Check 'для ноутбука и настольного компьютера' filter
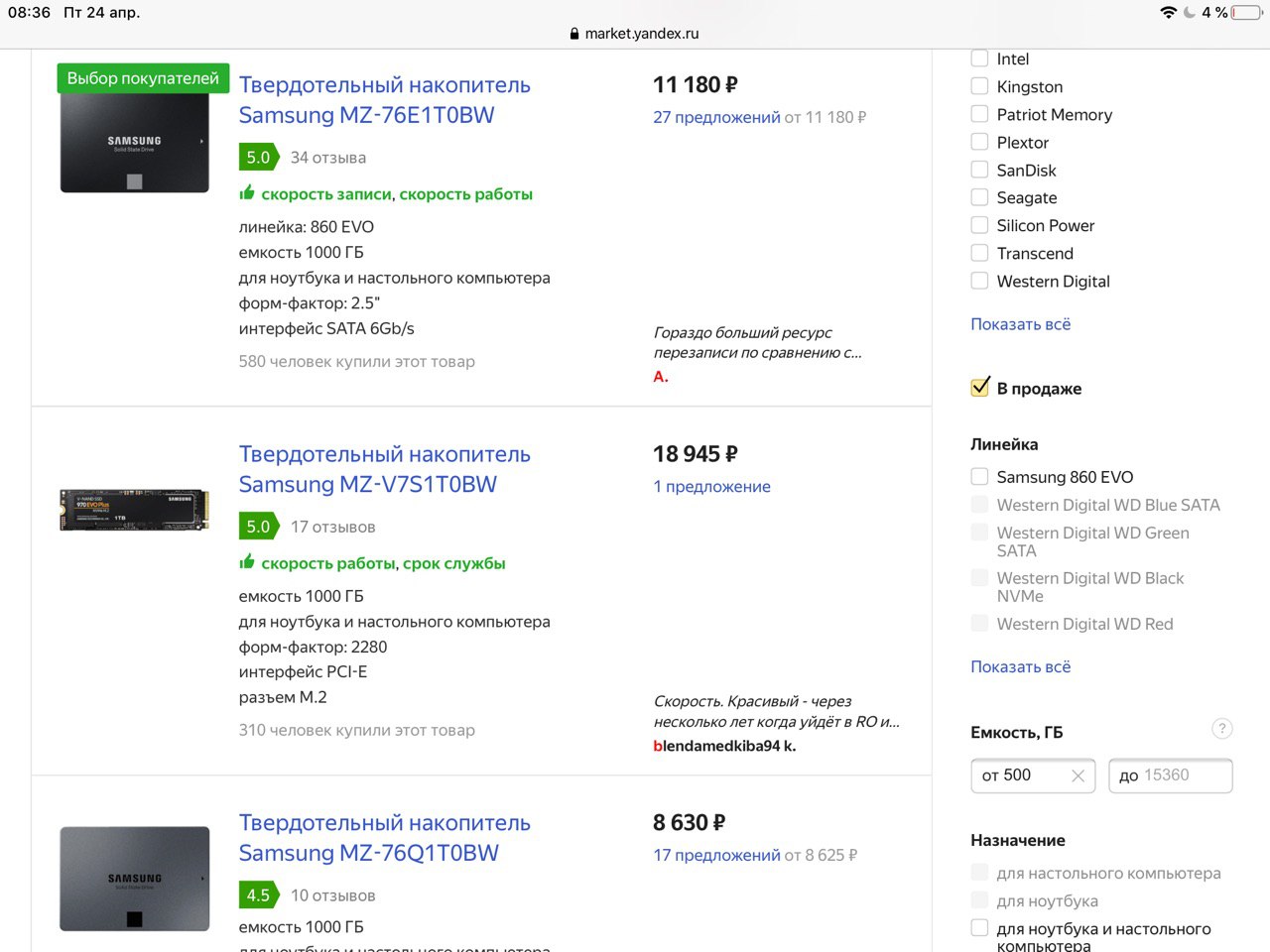The image size is (1270, 952). coord(979,928)
